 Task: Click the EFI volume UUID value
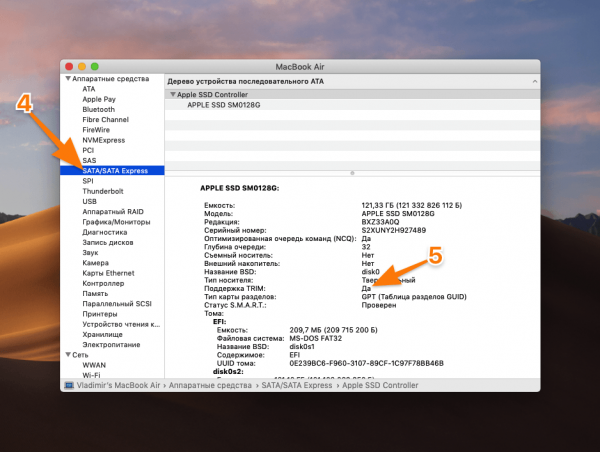pyautogui.click(x=366, y=364)
